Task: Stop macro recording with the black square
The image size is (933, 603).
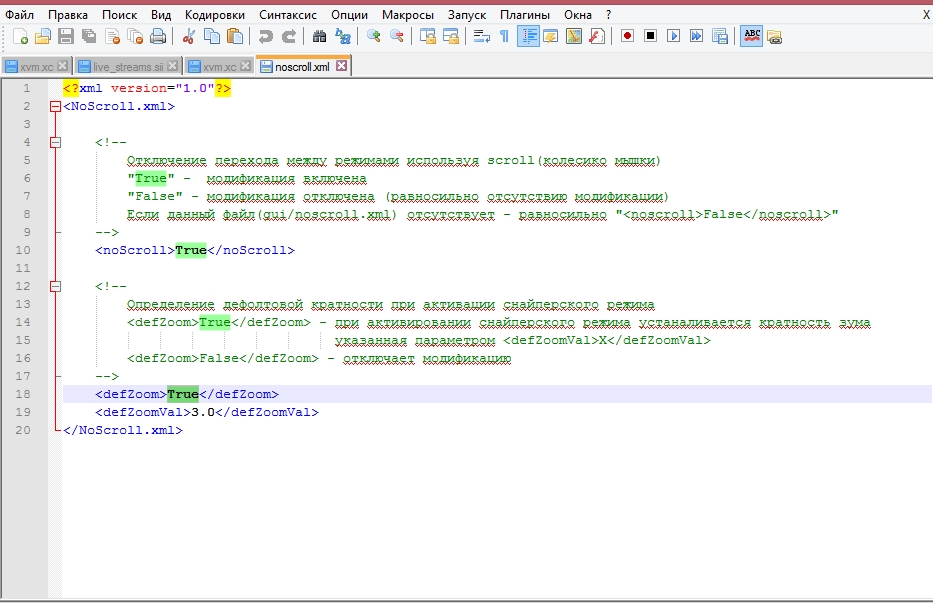Action: click(x=650, y=37)
